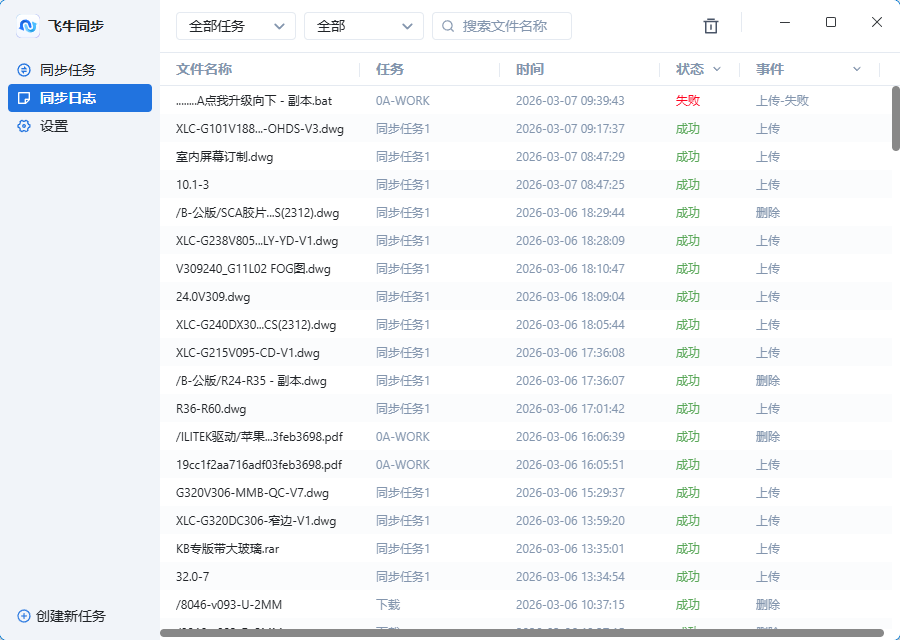900x640 pixels.
Task: Click the 任务 column header
Action: pyautogui.click(x=390, y=69)
